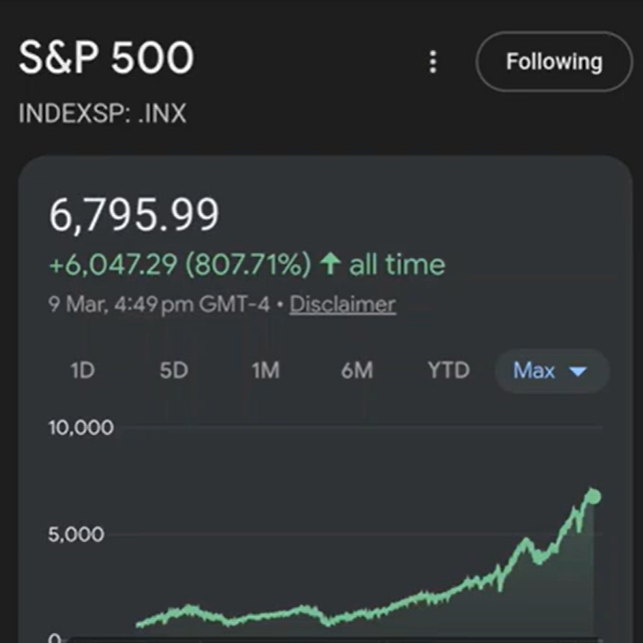Open the Disclaimer link
This screenshot has width=643, height=643.
coord(342,304)
